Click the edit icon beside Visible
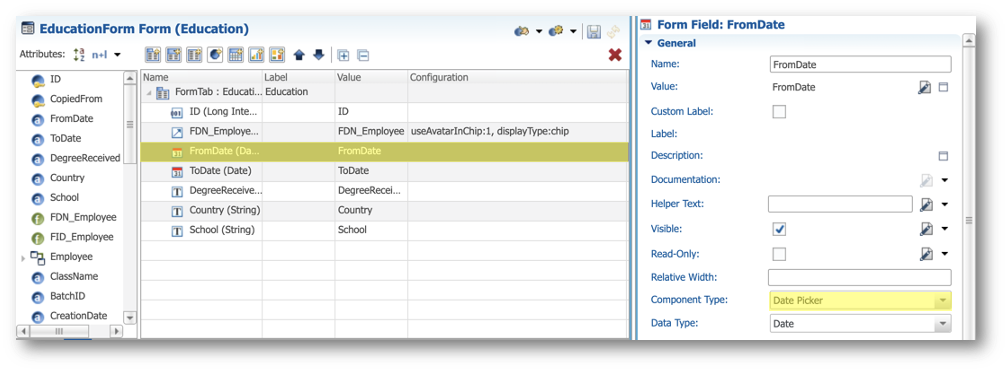Viewport: 1007px width, 371px height. pos(925,229)
